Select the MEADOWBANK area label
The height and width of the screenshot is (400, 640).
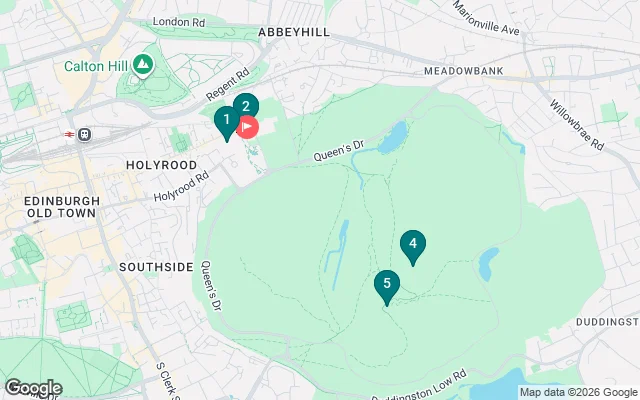[464, 71]
